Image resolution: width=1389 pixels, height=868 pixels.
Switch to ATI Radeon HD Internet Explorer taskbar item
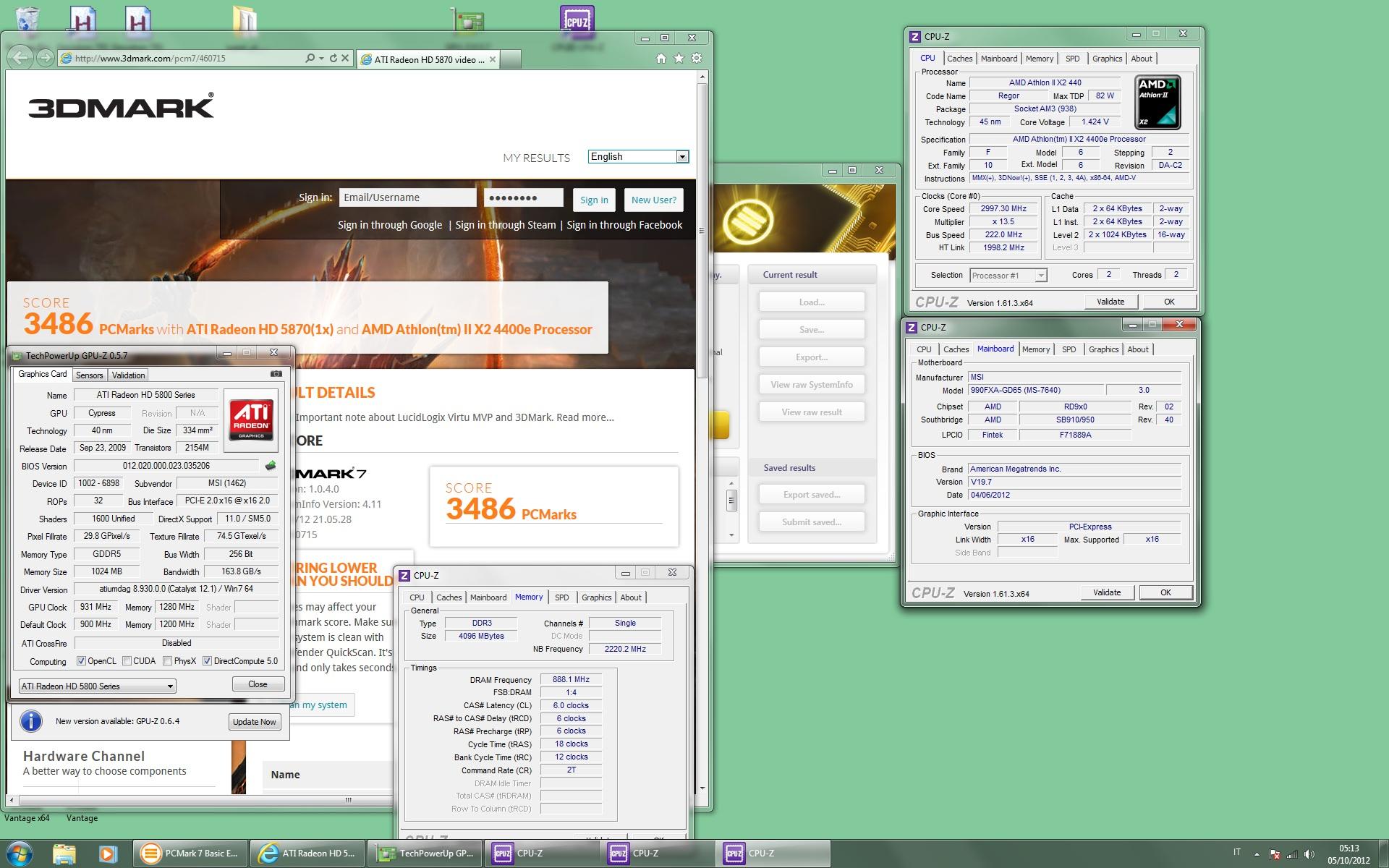(x=307, y=854)
